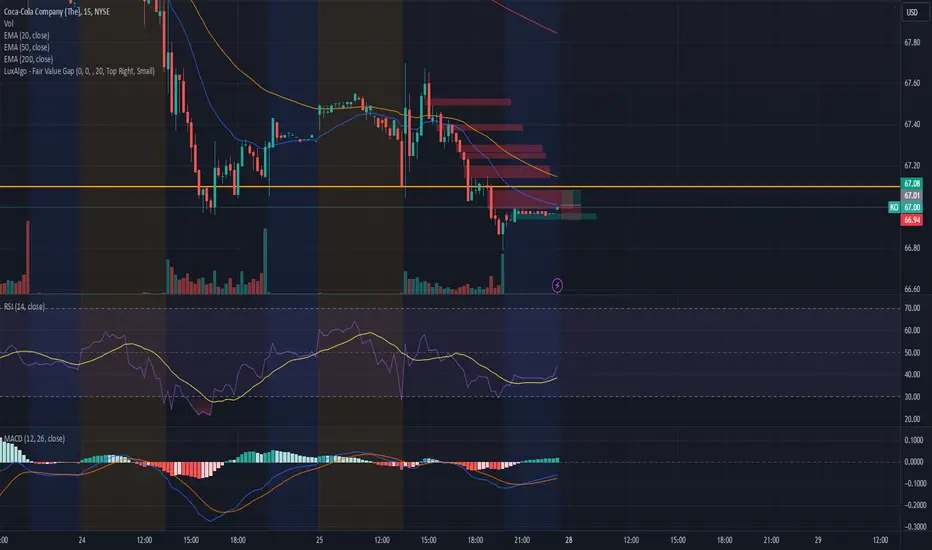Screen dimensions: 932x550
Task: Select the EMA (200, close) legend
Action: tap(29, 59)
